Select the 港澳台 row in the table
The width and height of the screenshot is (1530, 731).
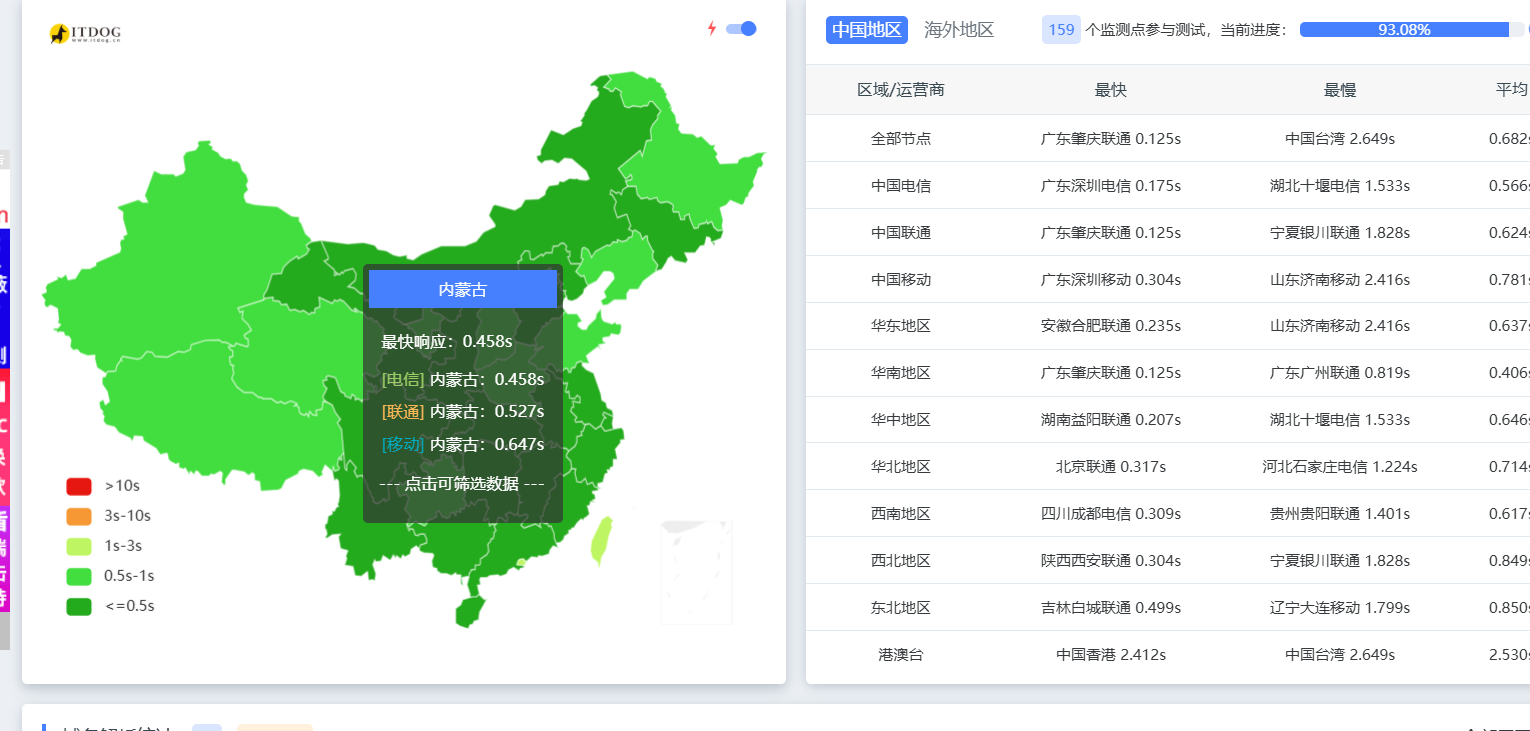coord(900,655)
